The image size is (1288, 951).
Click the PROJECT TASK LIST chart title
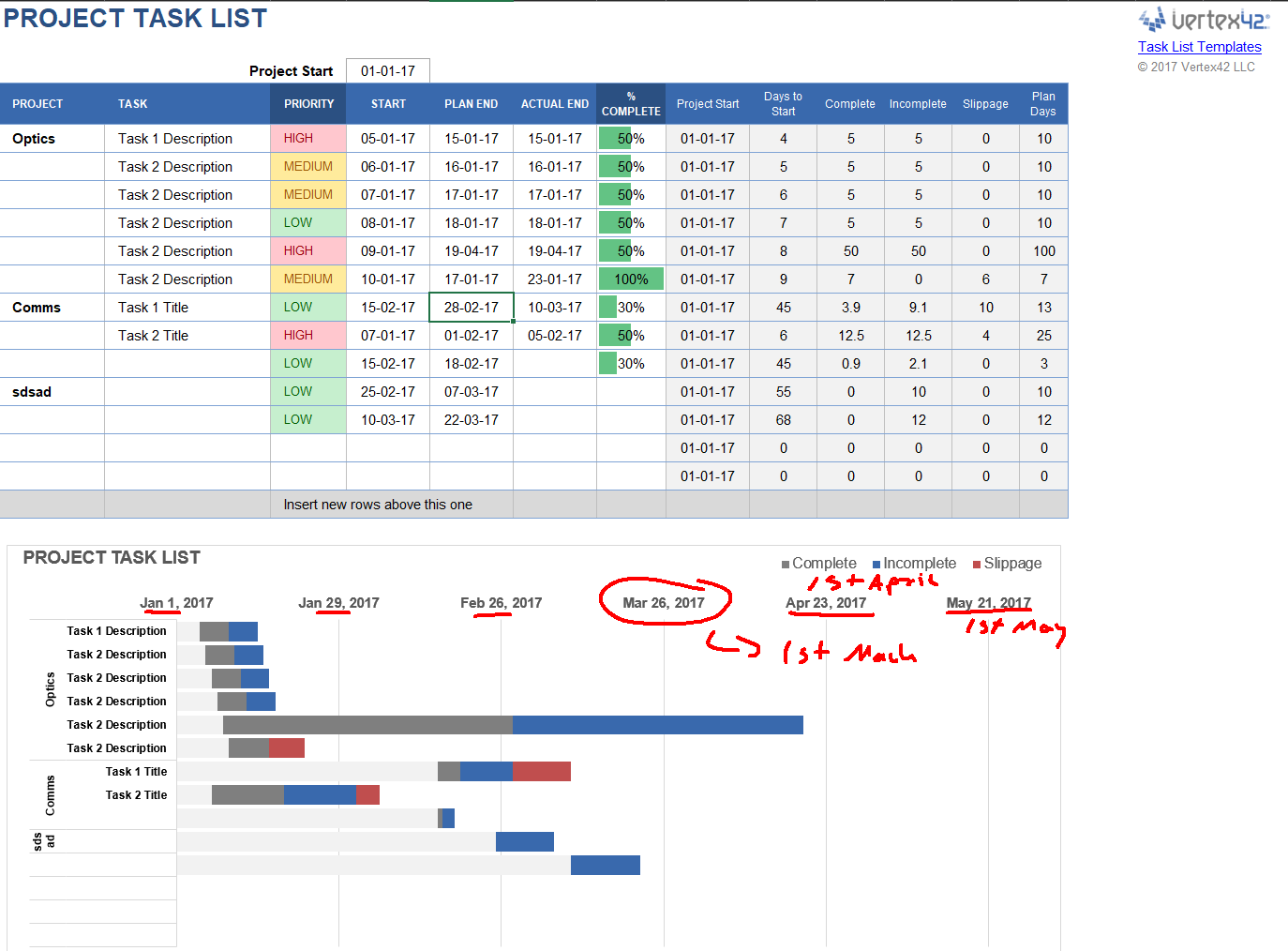pyautogui.click(x=112, y=557)
